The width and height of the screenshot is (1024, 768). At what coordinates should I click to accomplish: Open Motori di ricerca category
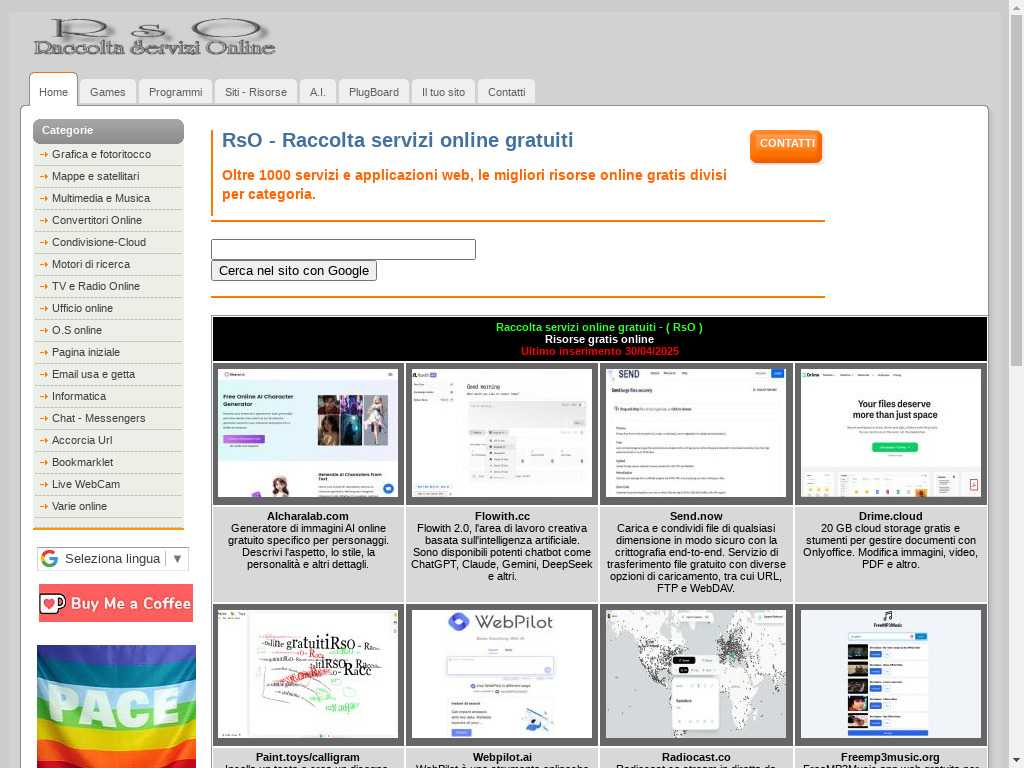point(108,264)
